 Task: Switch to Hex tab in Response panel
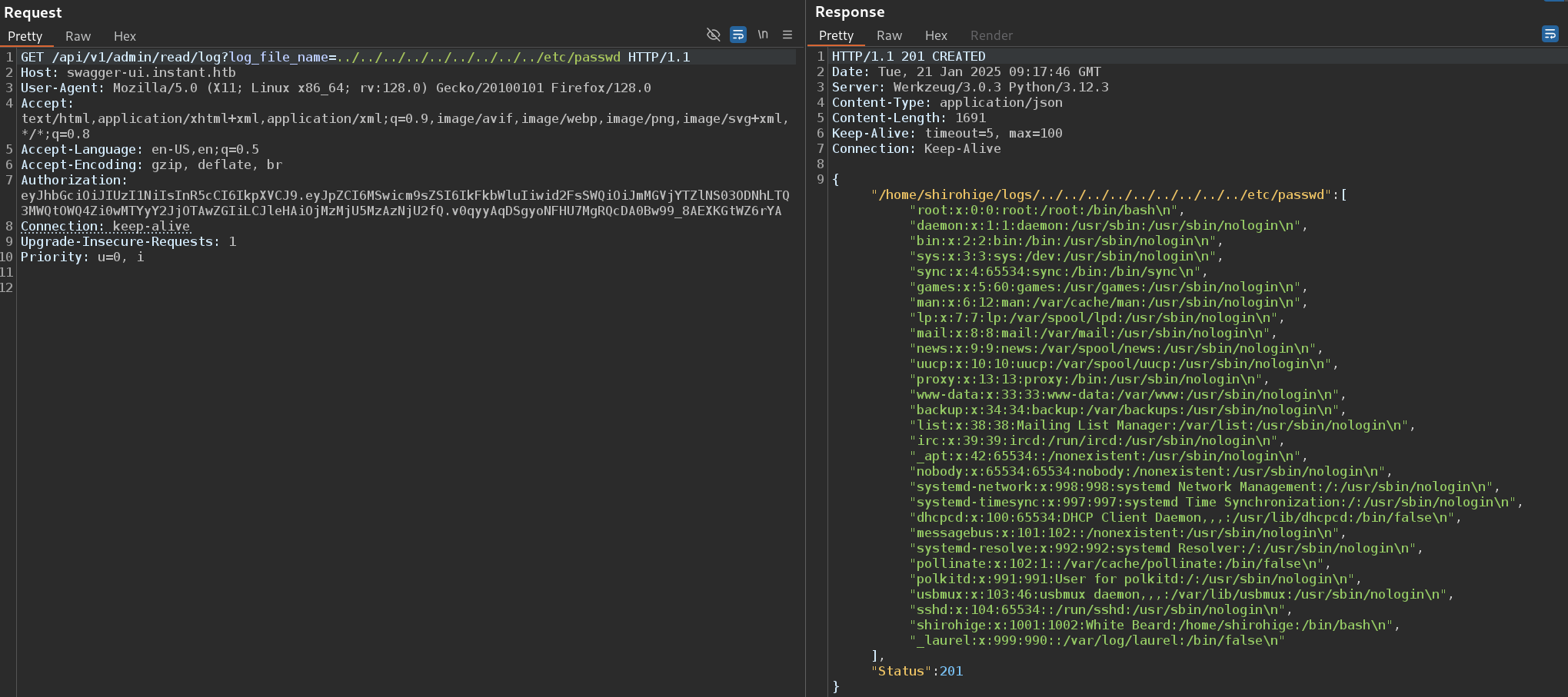[x=936, y=35]
